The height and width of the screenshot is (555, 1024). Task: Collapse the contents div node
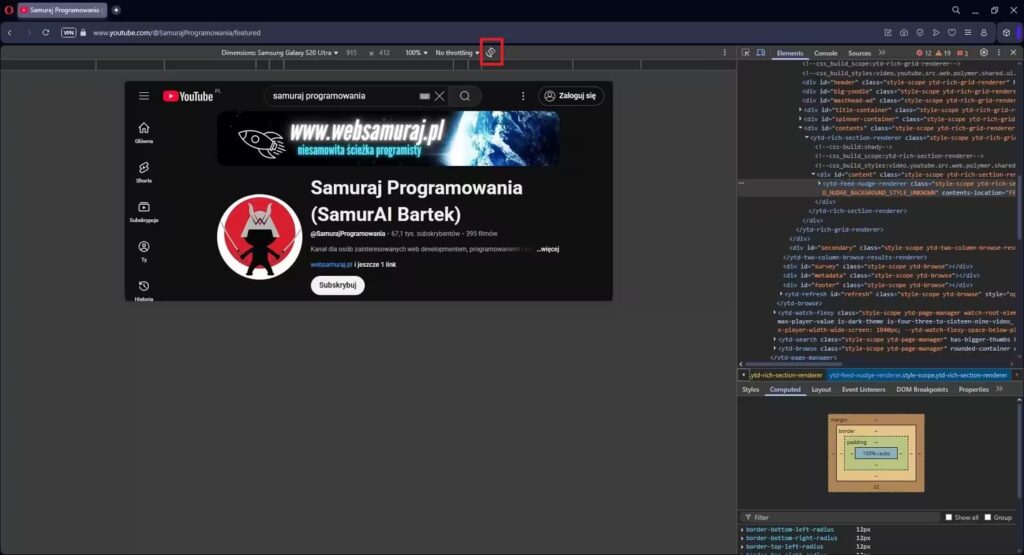800,128
